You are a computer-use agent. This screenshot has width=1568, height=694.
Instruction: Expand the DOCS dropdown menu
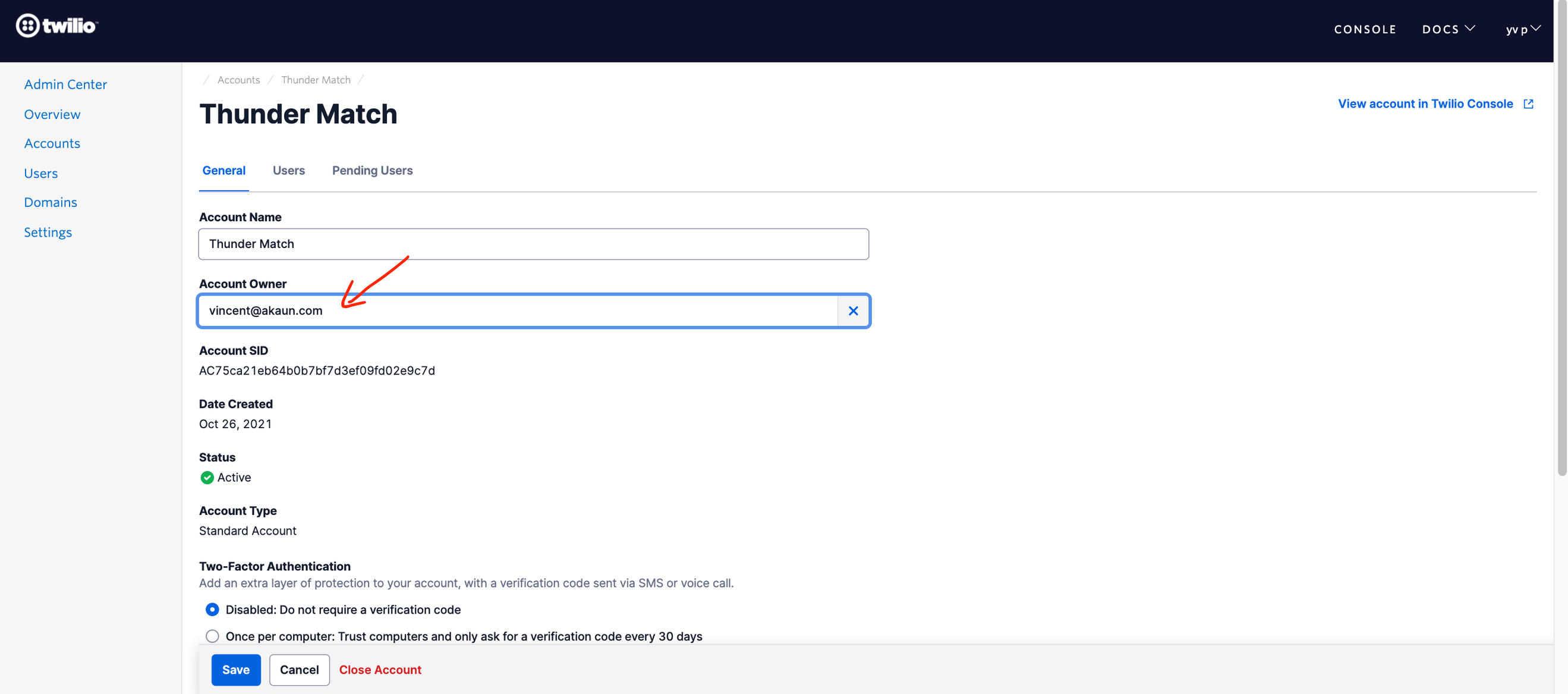[1448, 29]
